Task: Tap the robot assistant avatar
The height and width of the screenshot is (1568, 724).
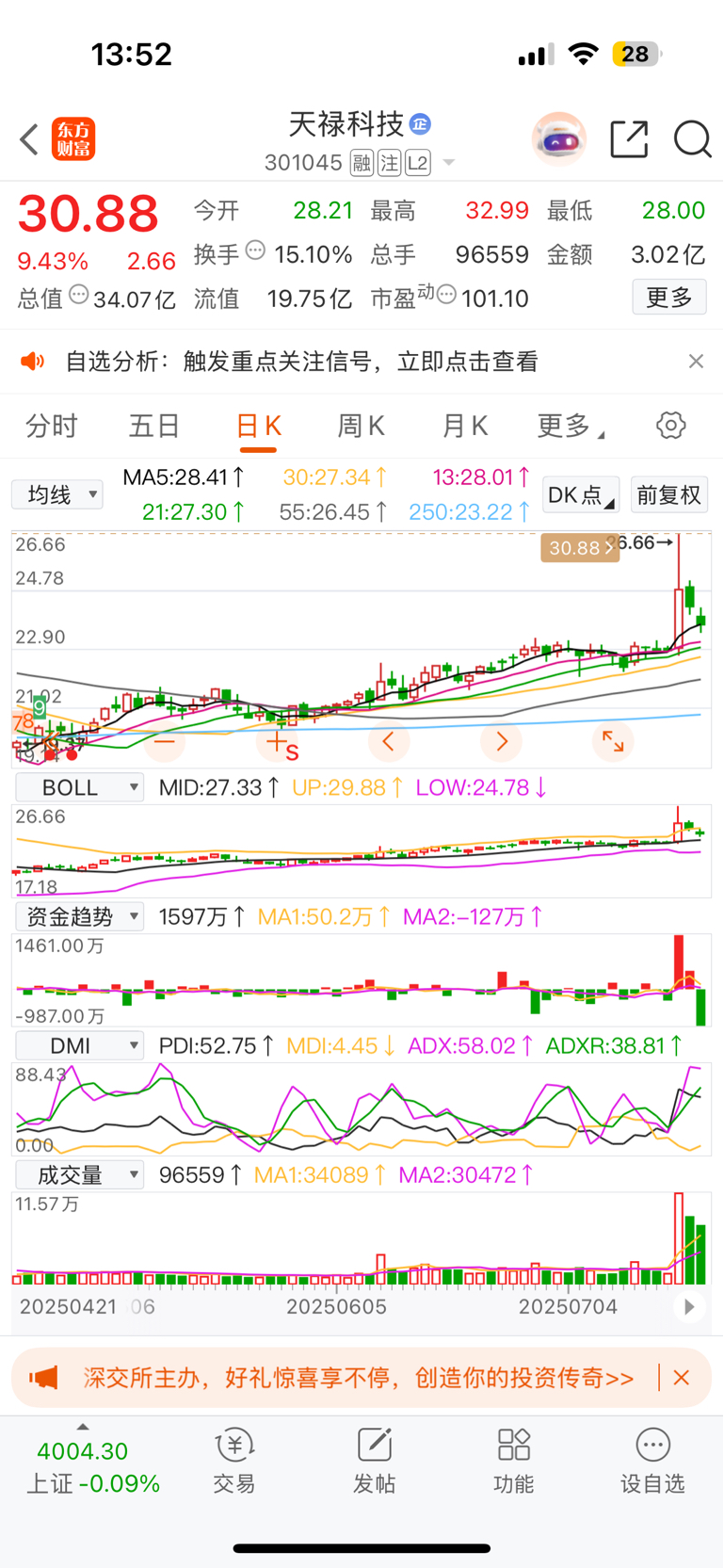Action: (559, 139)
